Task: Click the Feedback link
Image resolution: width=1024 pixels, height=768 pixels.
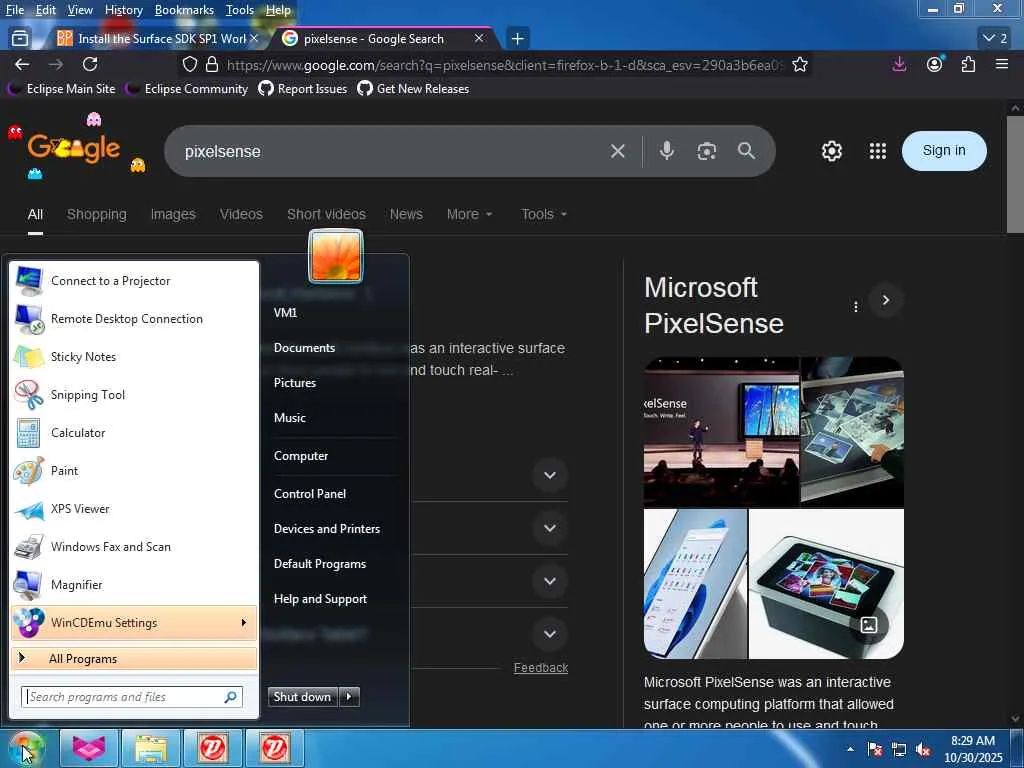Action: tap(541, 667)
